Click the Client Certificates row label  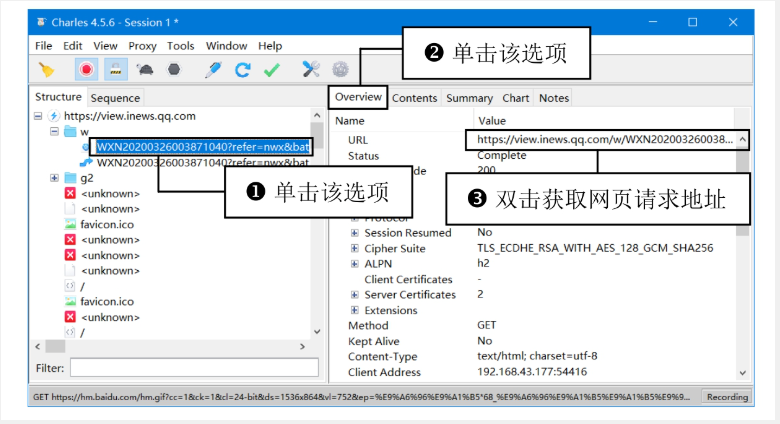point(408,279)
